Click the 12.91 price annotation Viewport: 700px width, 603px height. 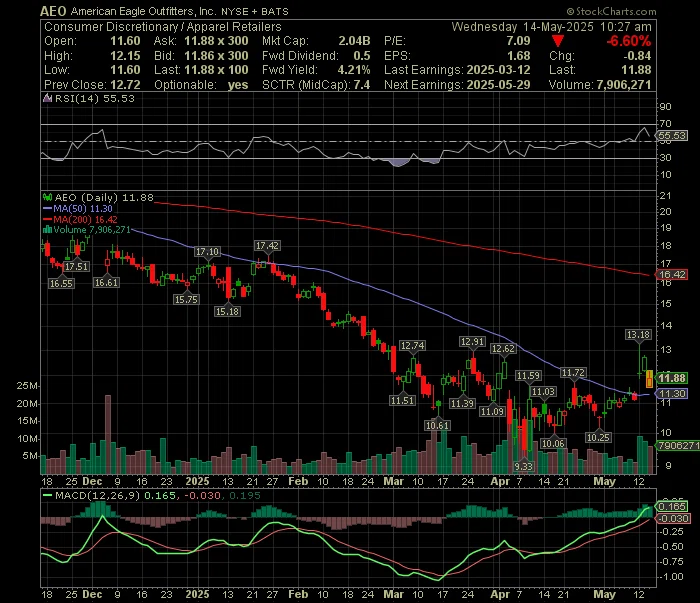point(472,342)
